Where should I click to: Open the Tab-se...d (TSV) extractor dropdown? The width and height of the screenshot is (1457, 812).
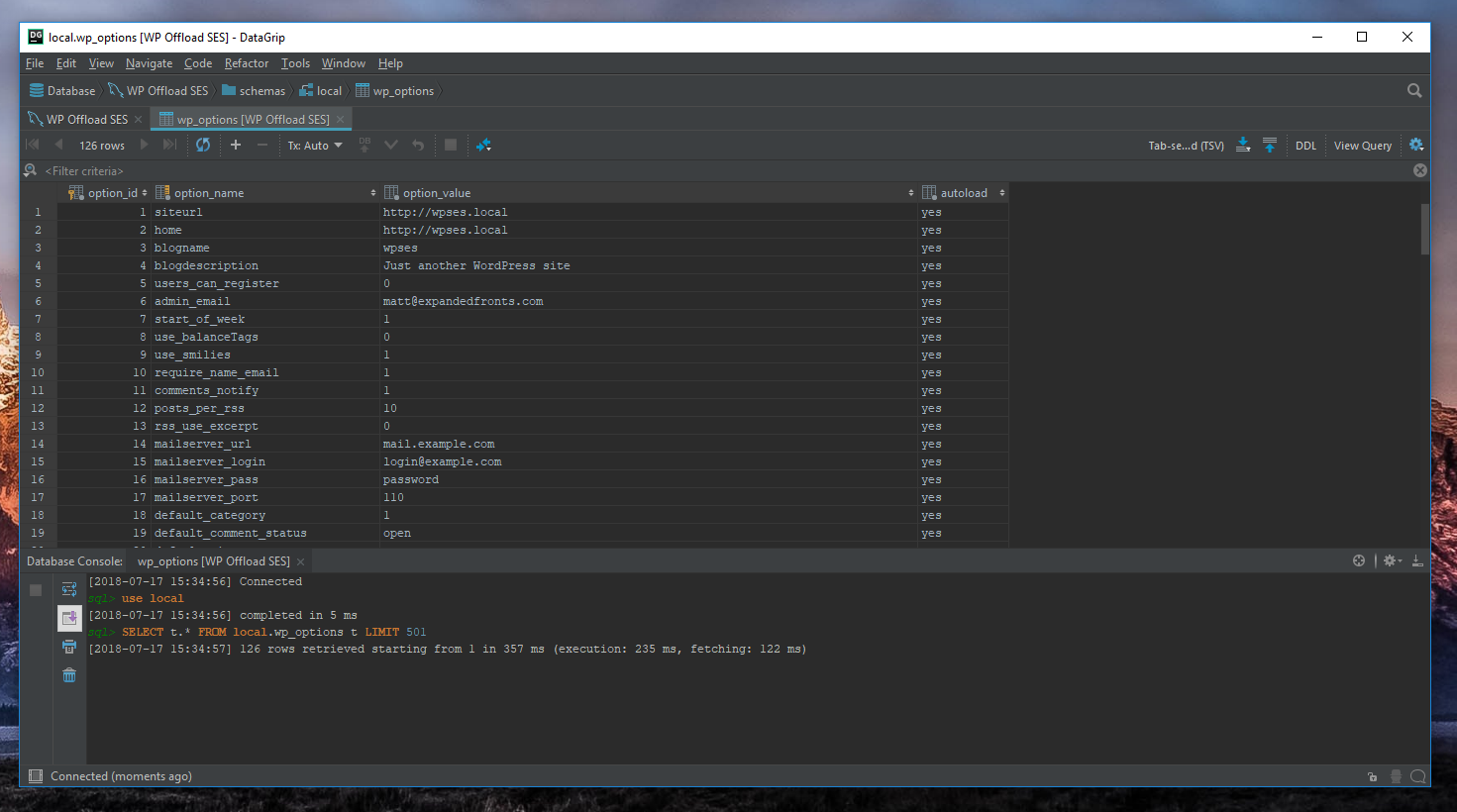click(x=1186, y=146)
